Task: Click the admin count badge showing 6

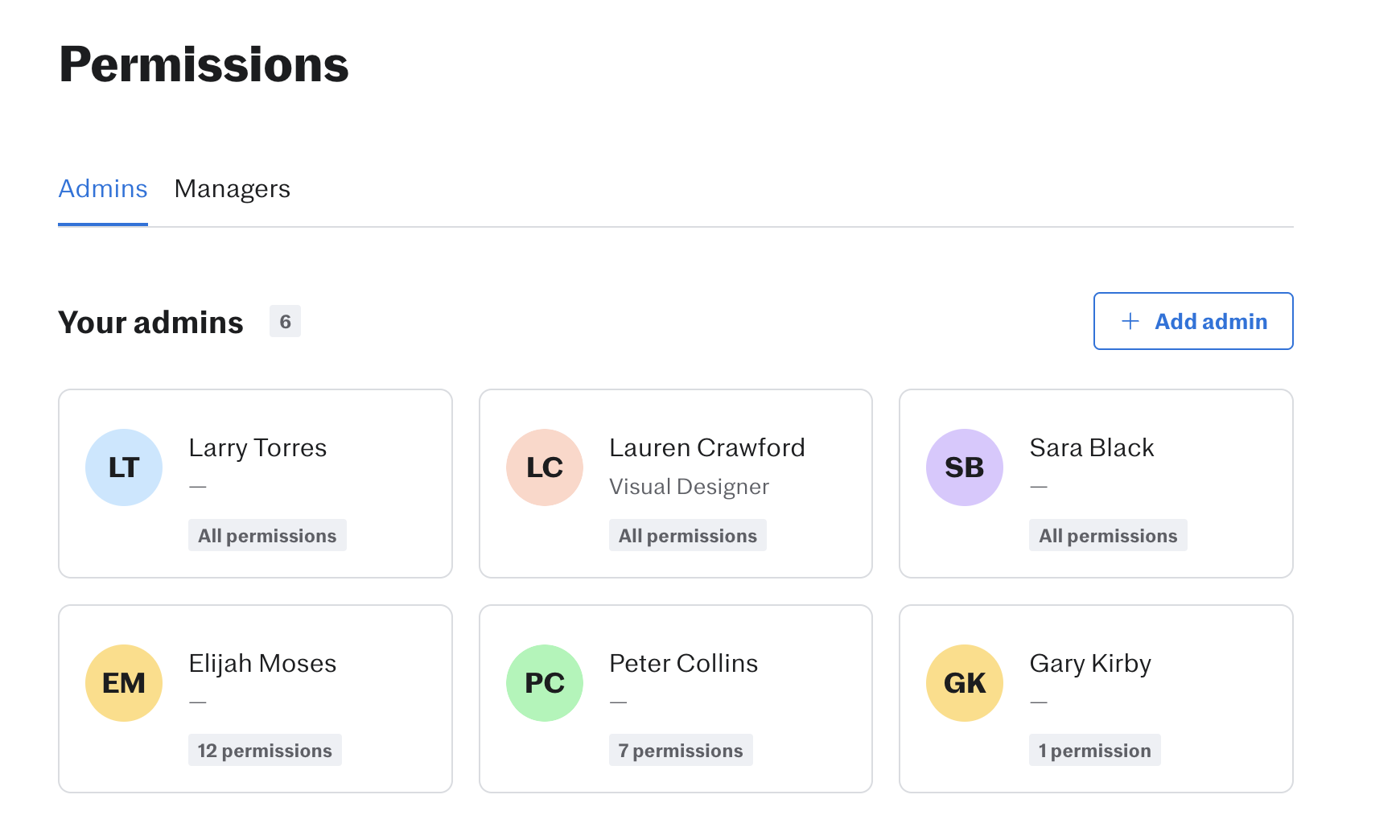Action: [285, 322]
